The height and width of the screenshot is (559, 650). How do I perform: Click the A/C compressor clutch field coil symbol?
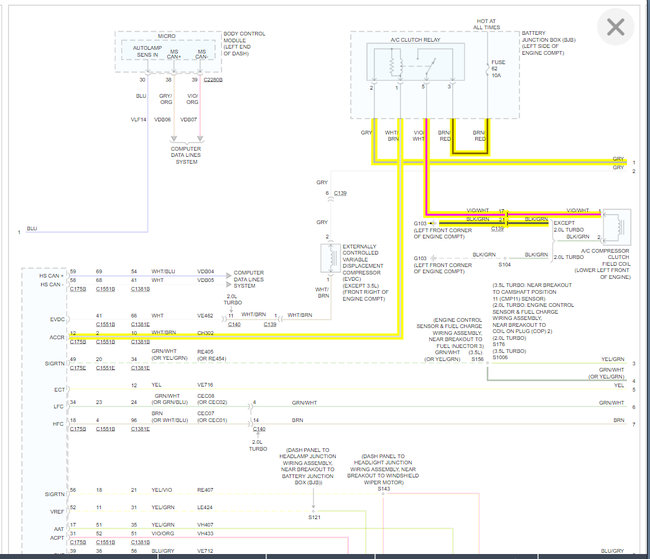pyautogui.click(x=617, y=226)
